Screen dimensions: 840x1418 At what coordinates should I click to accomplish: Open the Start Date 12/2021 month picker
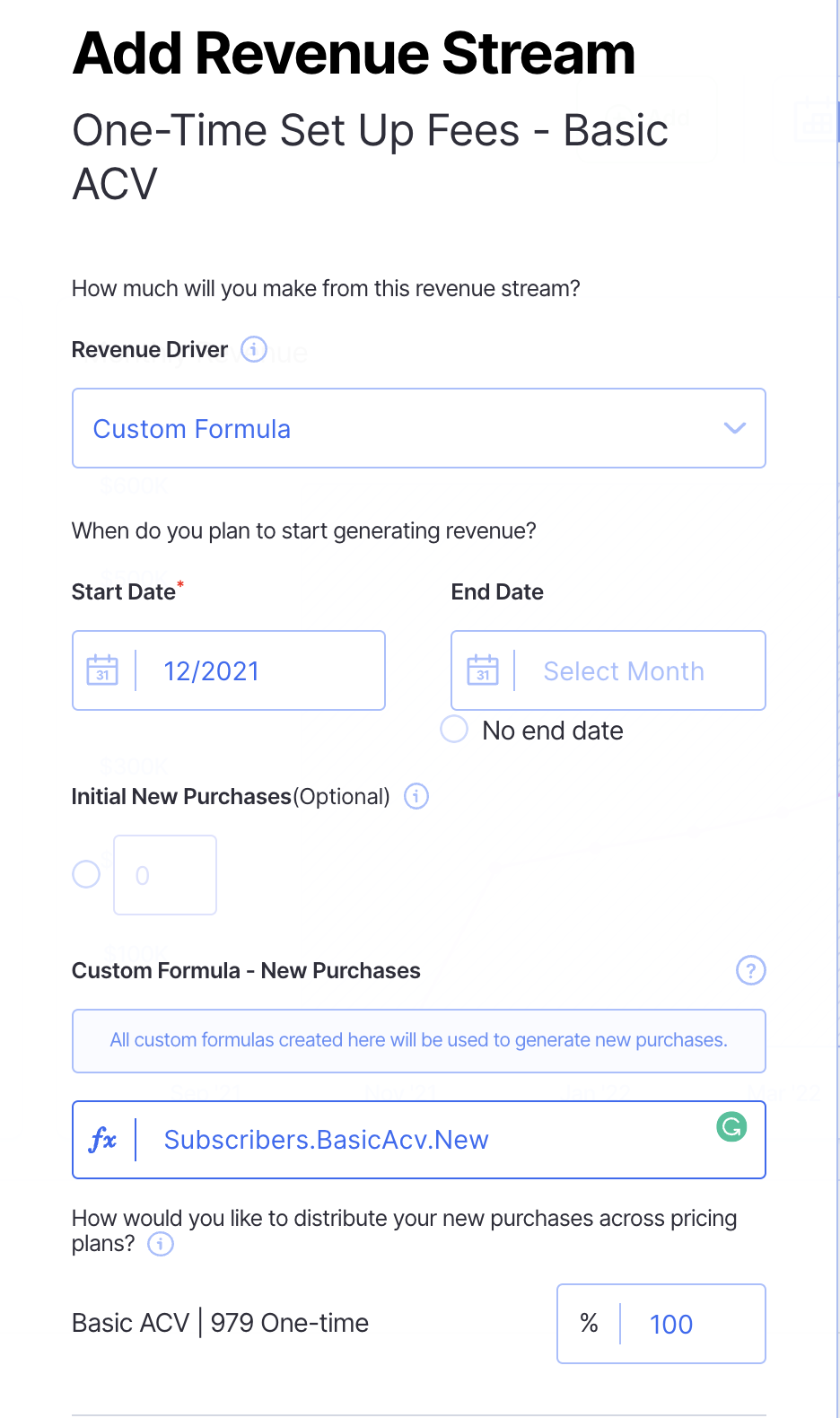(260, 670)
